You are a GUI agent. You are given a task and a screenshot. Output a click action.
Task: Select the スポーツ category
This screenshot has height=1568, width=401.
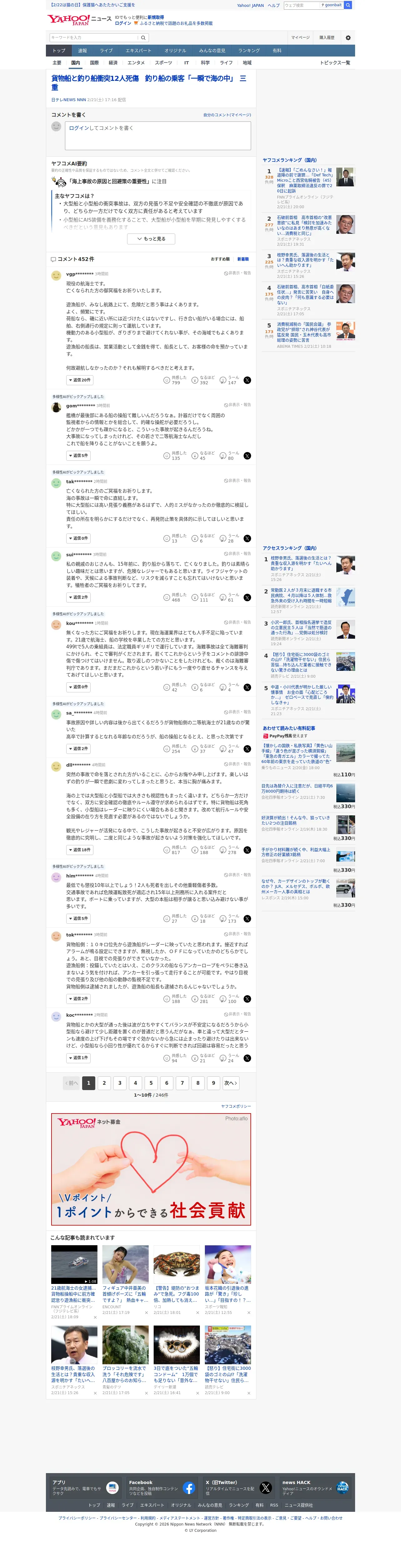(163, 63)
